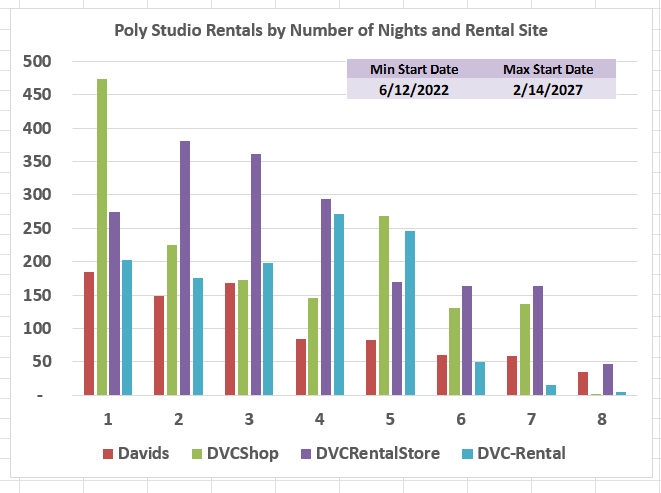Click the 250 label on the vertical axis
Image resolution: width=661 pixels, height=493 pixels.
click(x=37, y=229)
